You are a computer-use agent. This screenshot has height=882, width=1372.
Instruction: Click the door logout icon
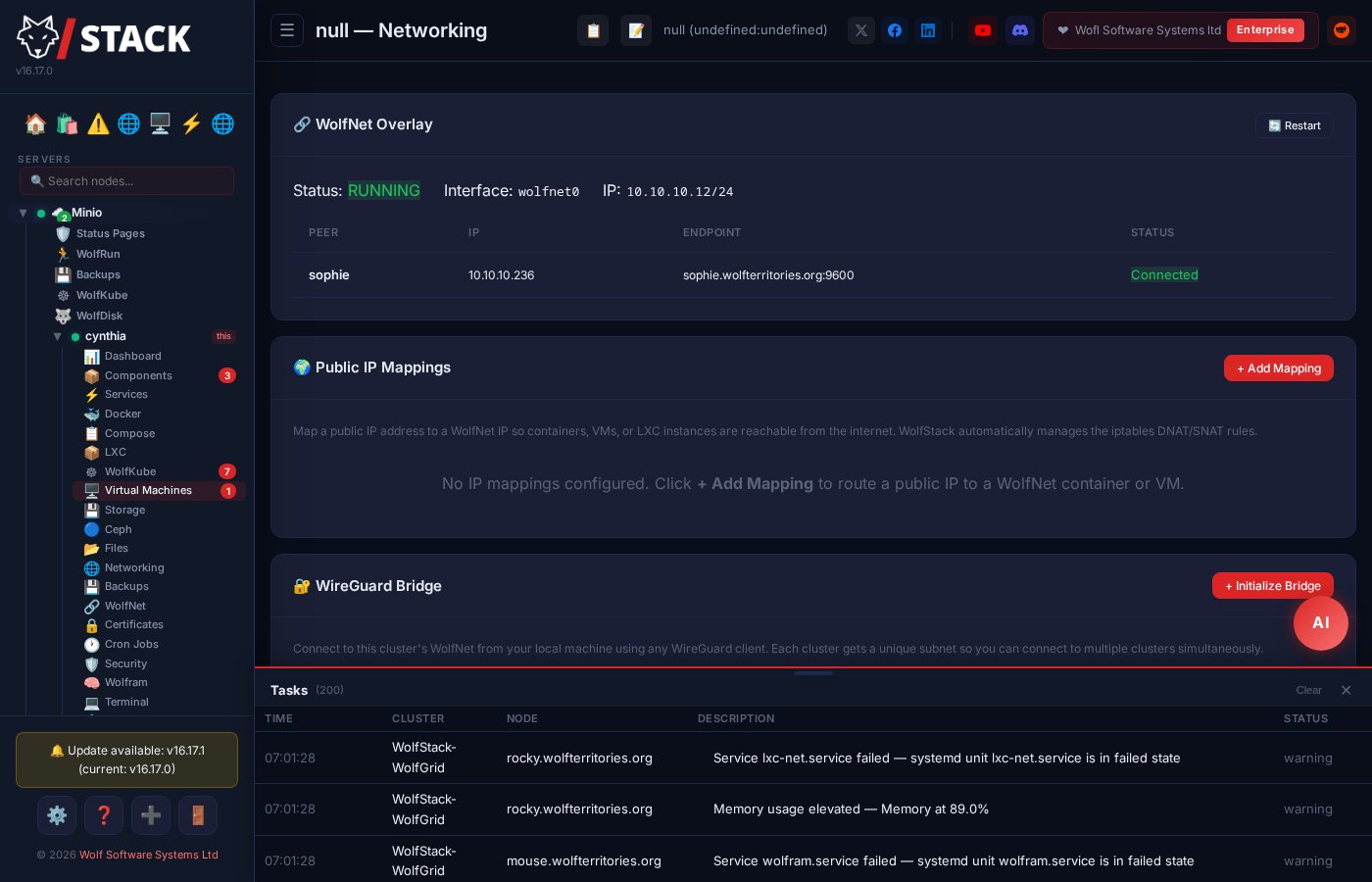(x=198, y=815)
